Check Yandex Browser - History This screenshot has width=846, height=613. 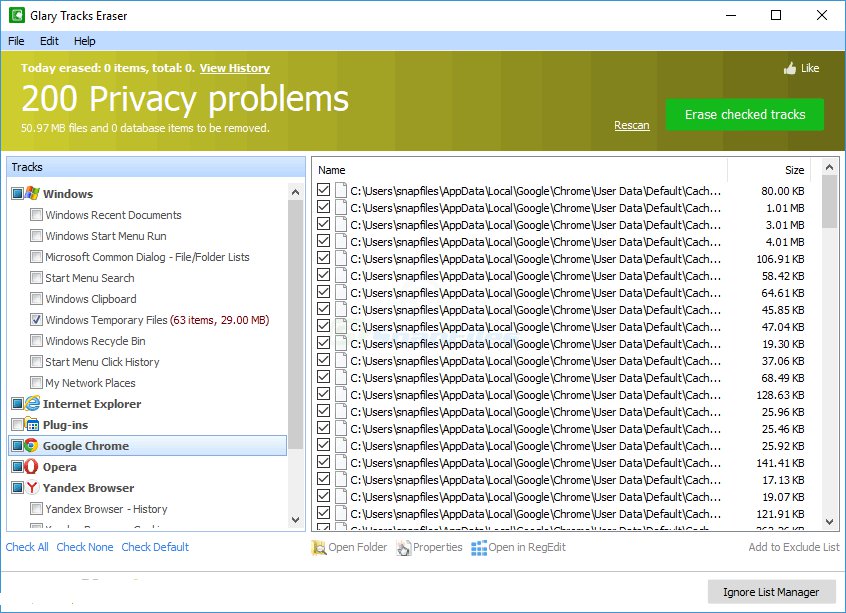tap(36, 508)
